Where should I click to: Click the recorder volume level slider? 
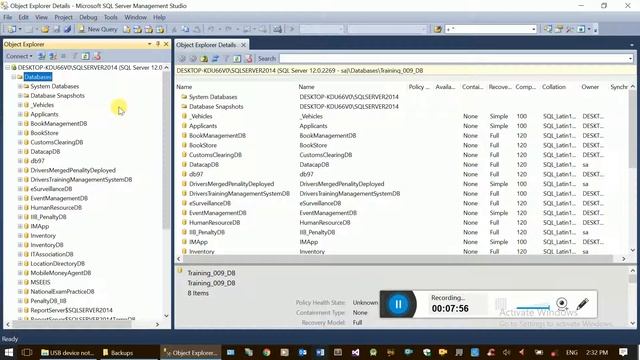[533, 307]
